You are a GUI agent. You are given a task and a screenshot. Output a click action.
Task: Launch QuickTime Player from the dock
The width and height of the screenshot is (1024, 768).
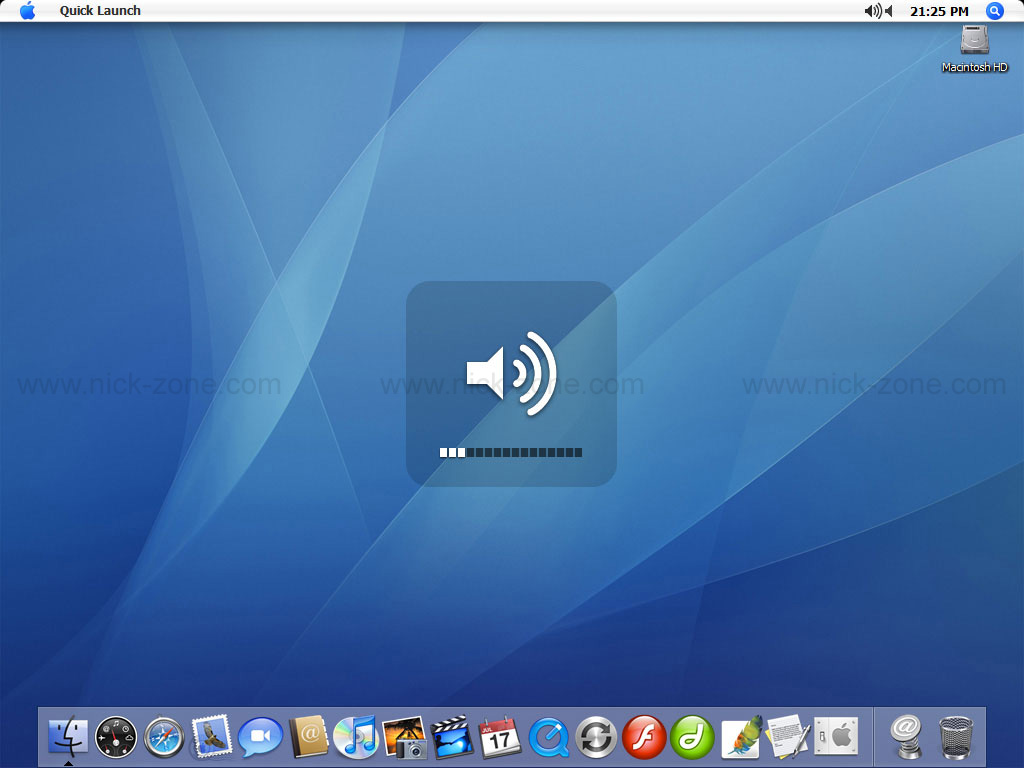tap(549, 738)
